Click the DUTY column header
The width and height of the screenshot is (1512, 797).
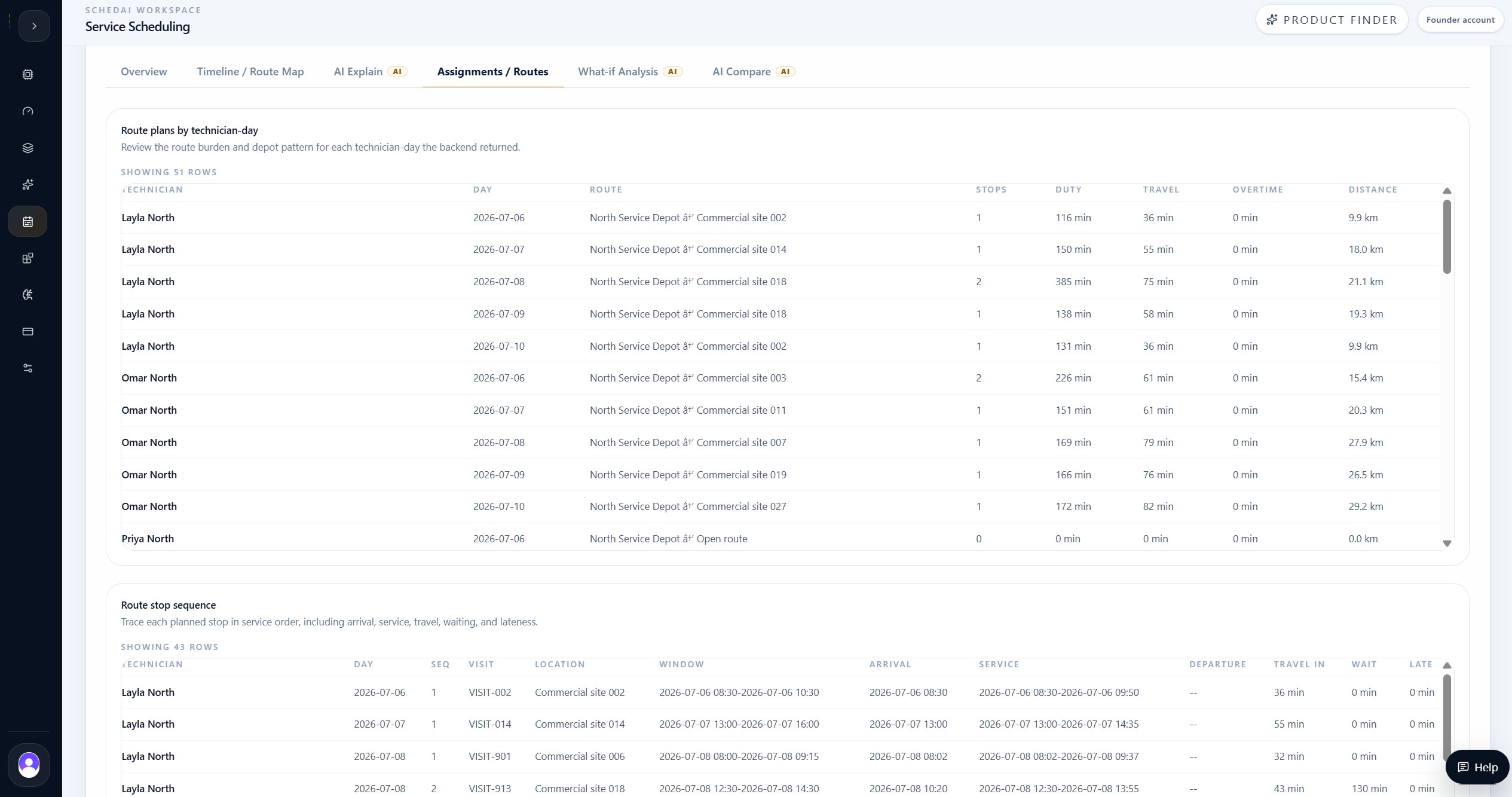[1068, 190]
